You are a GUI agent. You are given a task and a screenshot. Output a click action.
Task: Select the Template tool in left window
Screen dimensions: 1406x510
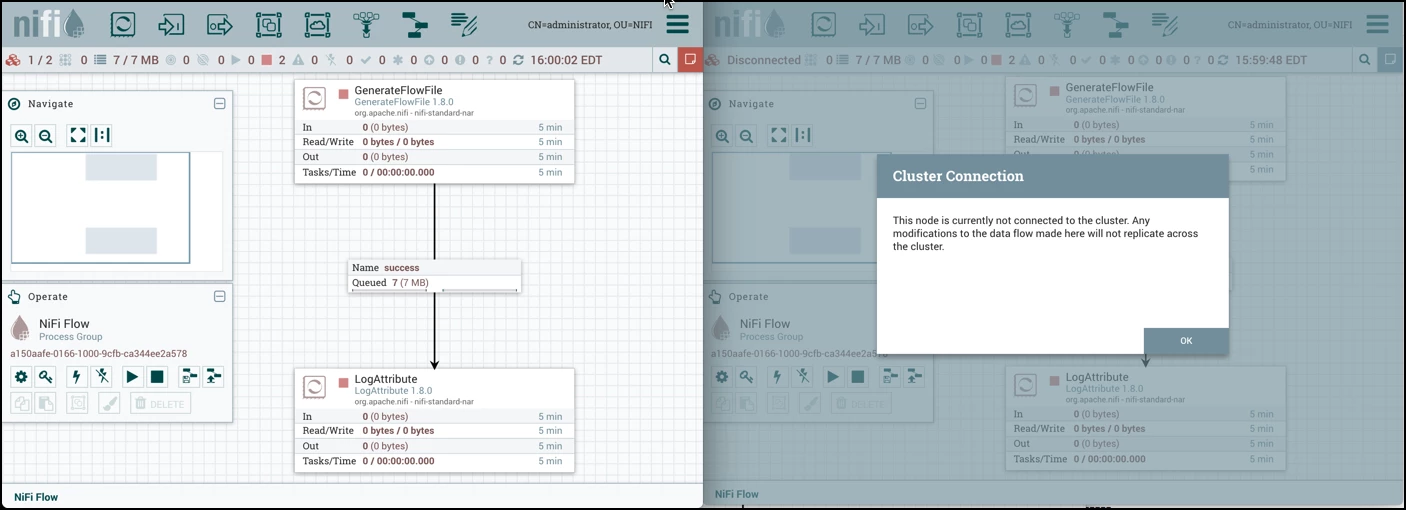tap(414, 23)
